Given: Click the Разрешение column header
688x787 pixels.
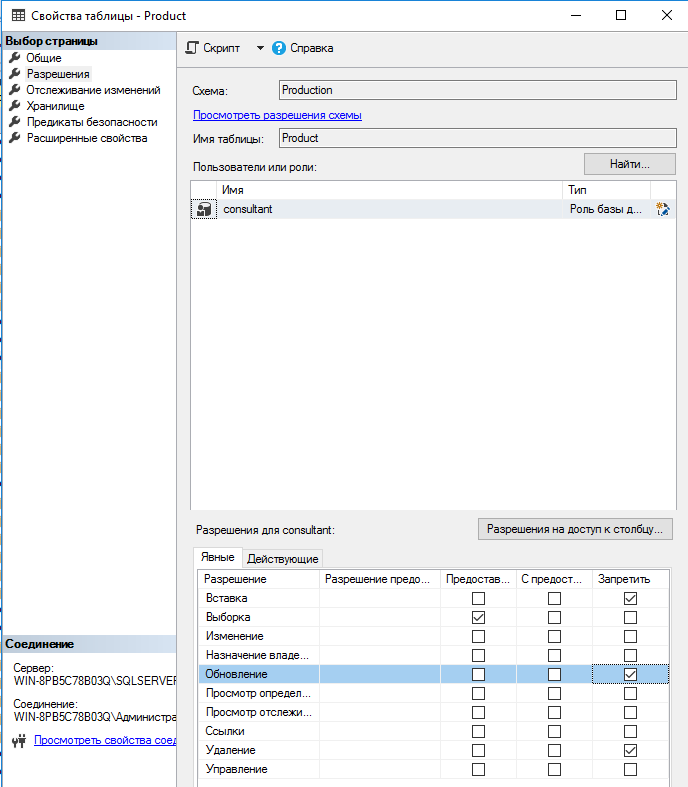Looking at the screenshot, I should 259,579.
